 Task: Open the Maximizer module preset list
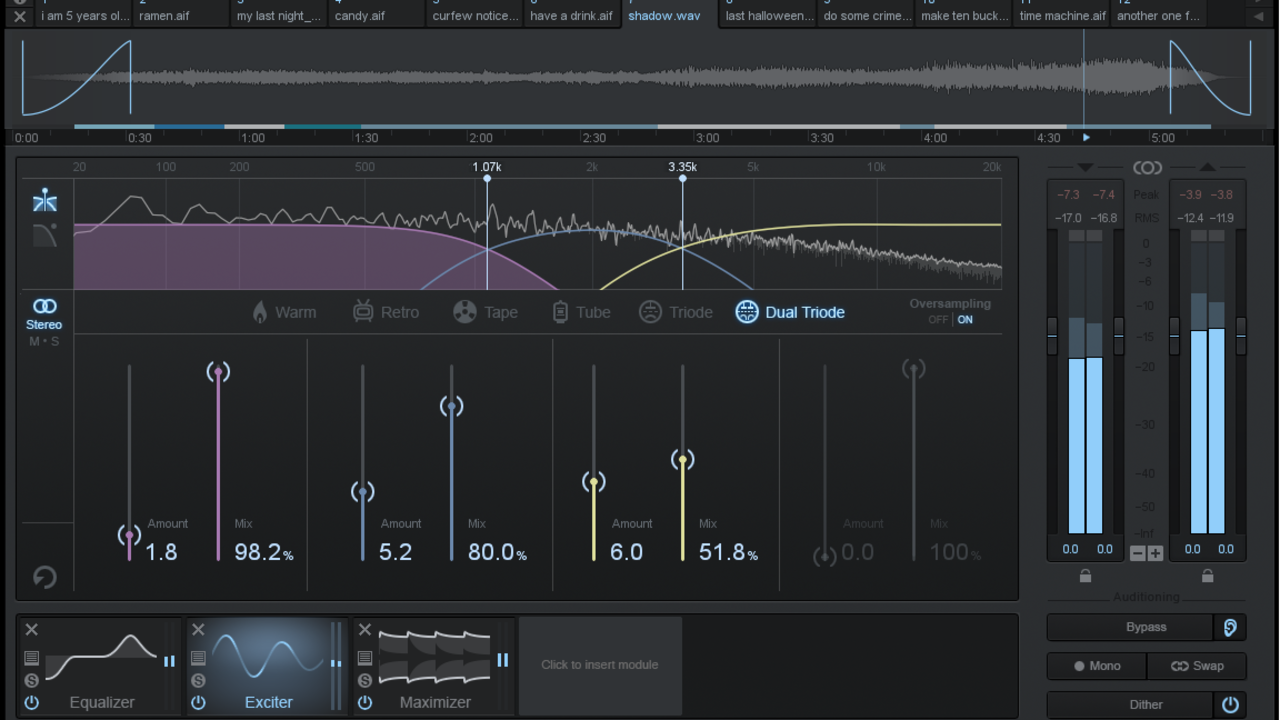pyautogui.click(x=365, y=658)
